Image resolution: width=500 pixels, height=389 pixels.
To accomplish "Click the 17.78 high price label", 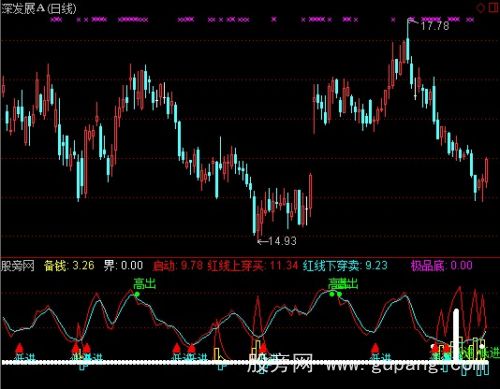I will [x=435, y=26].
